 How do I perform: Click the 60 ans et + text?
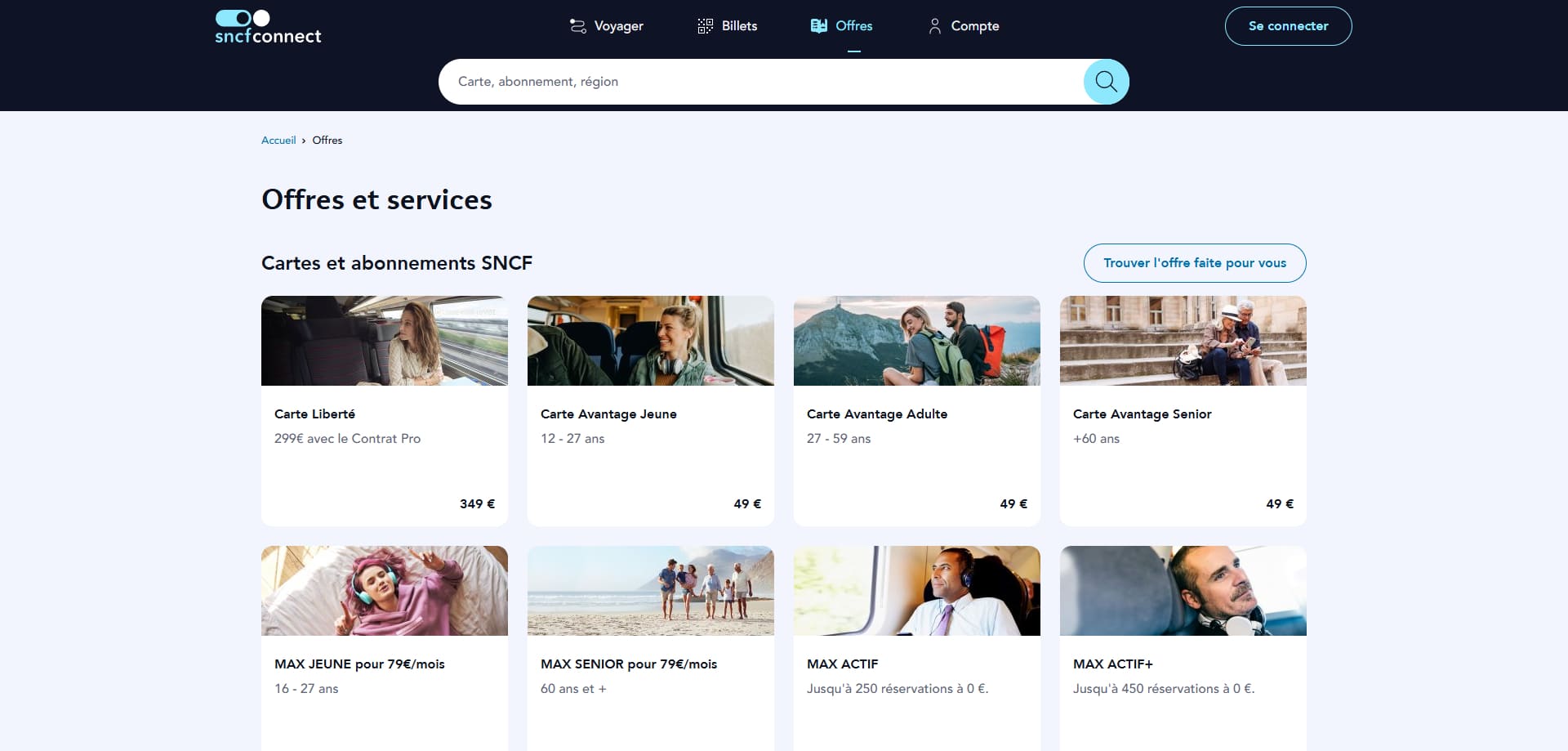click(x=573, y=689)
